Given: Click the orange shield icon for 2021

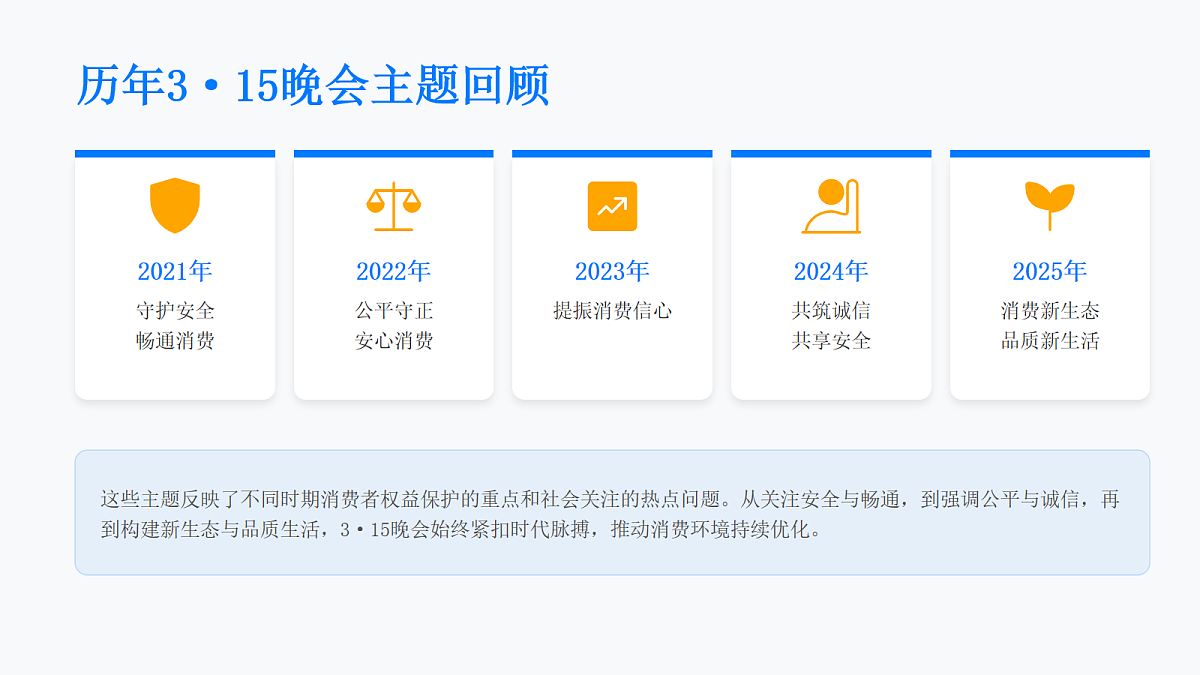Looking at the screenshot, I should tap(175, 206).
